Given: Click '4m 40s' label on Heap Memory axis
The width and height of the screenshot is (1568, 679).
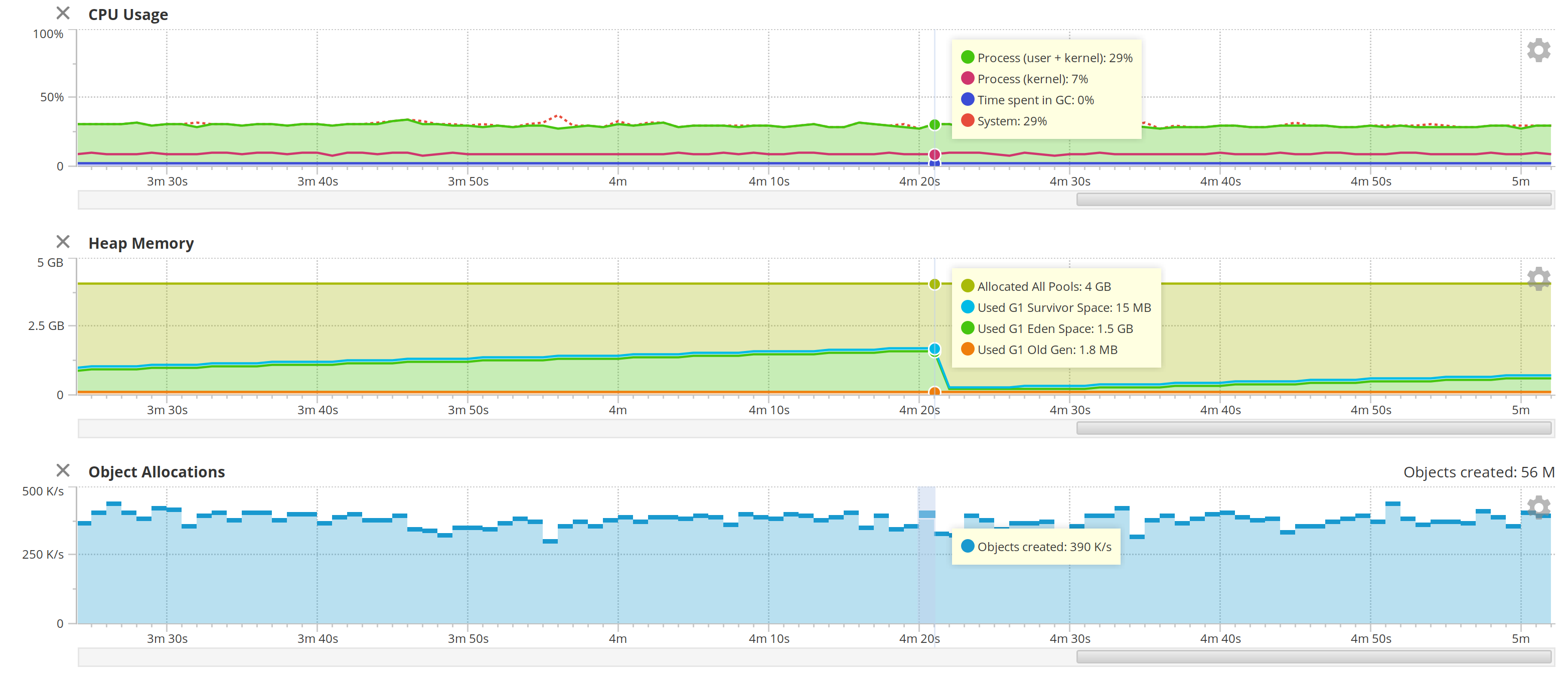Looking at the screenshot, I should (1220, 410).
